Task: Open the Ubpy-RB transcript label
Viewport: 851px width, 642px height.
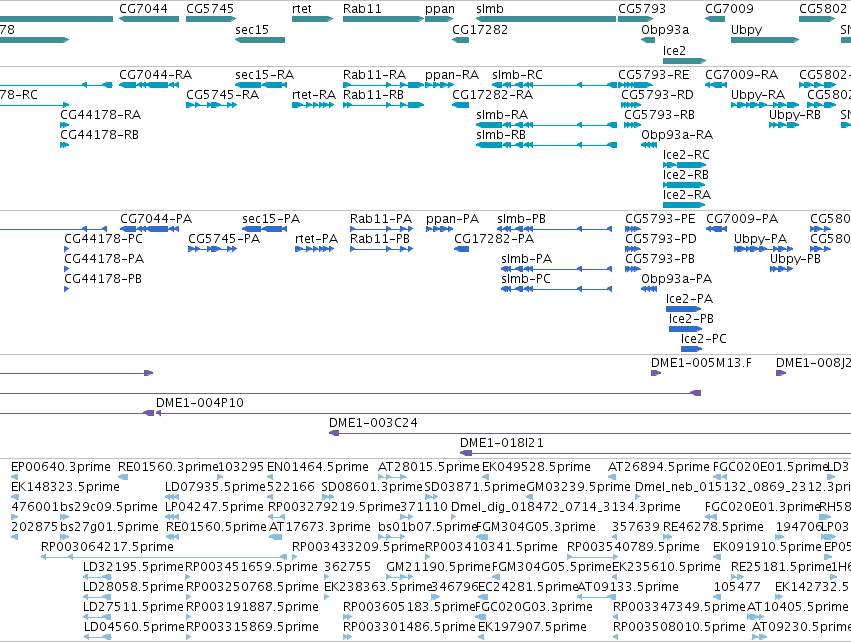Action: (x=795, y=115)
